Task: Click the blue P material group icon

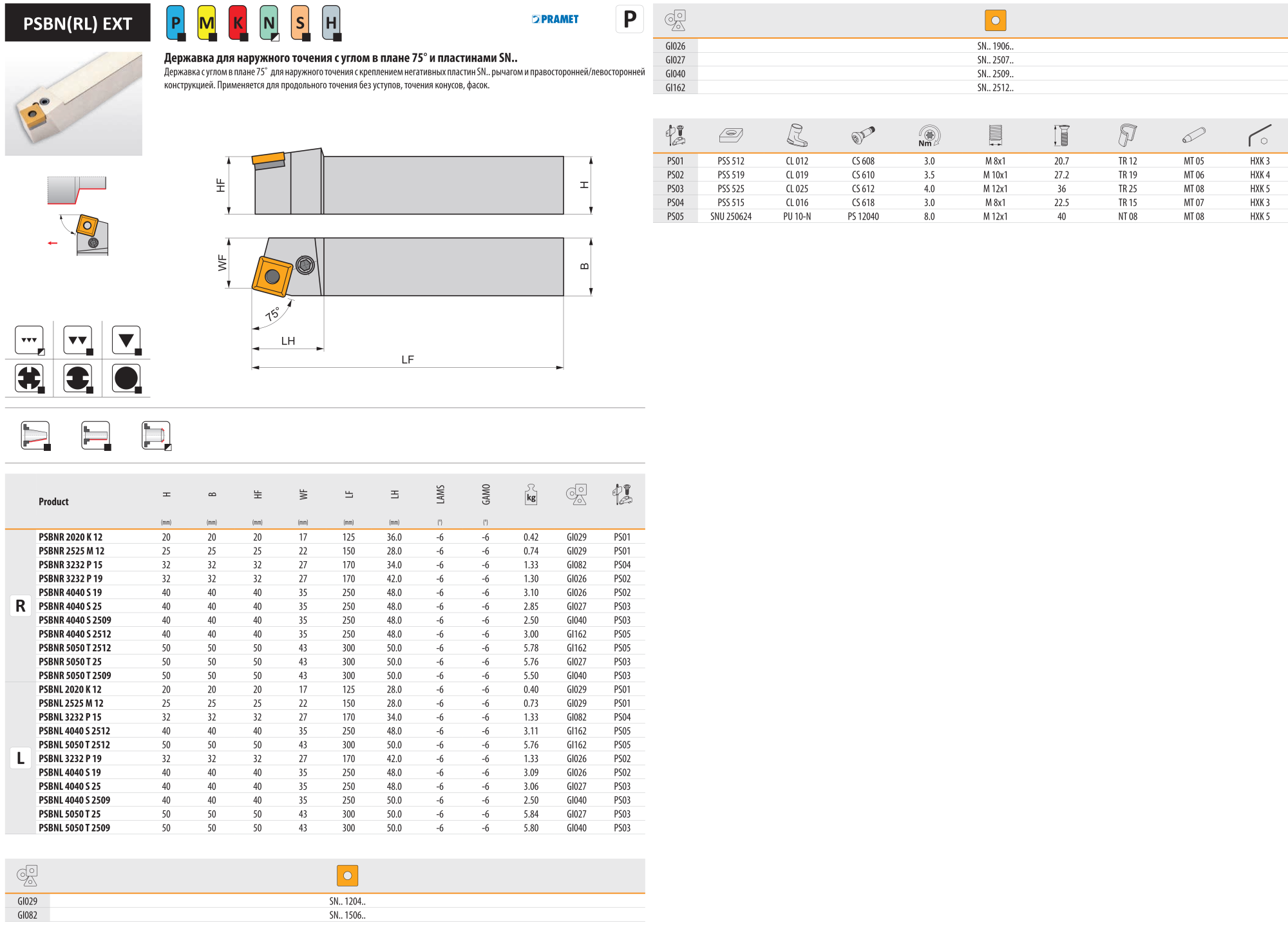Action: point(175,23)
